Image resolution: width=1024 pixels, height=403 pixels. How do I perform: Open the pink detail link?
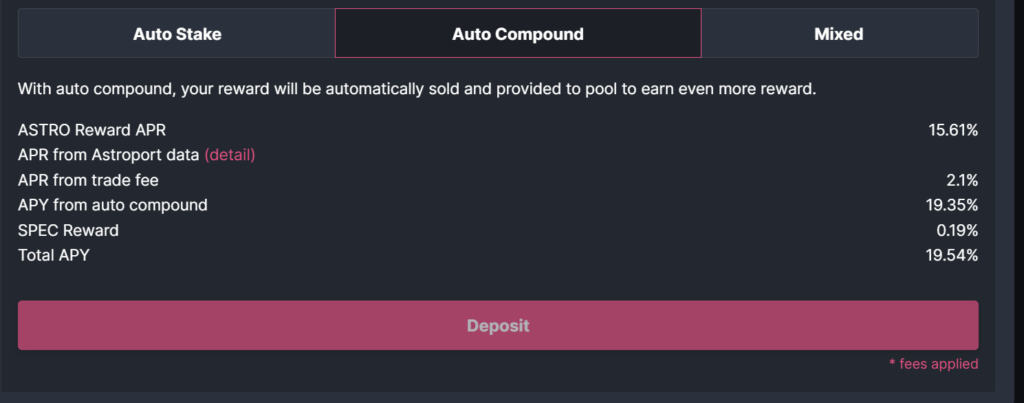(230, 155)
